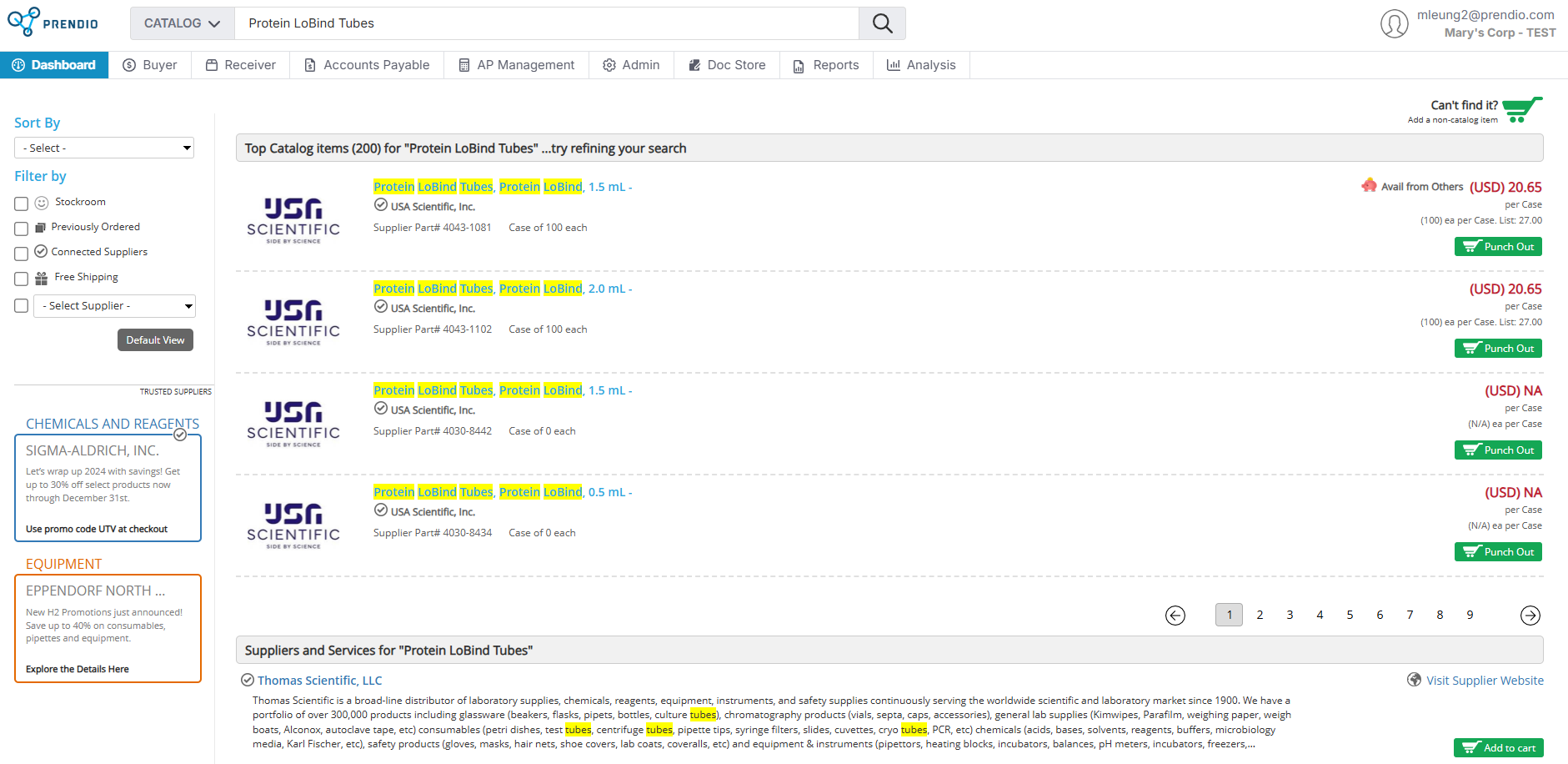
Task: Enable the Connected Suppliers checkbox
Action: (22, 254)
